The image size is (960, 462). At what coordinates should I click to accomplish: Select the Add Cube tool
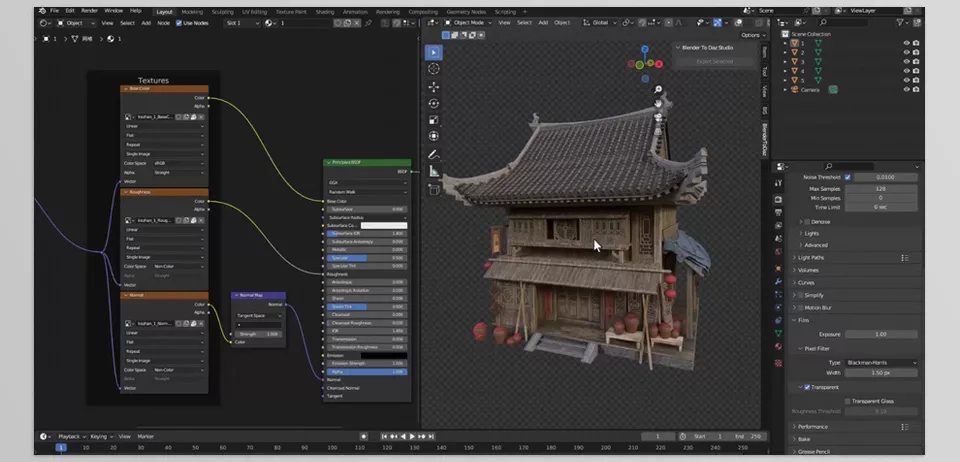(x=433, y=190)
